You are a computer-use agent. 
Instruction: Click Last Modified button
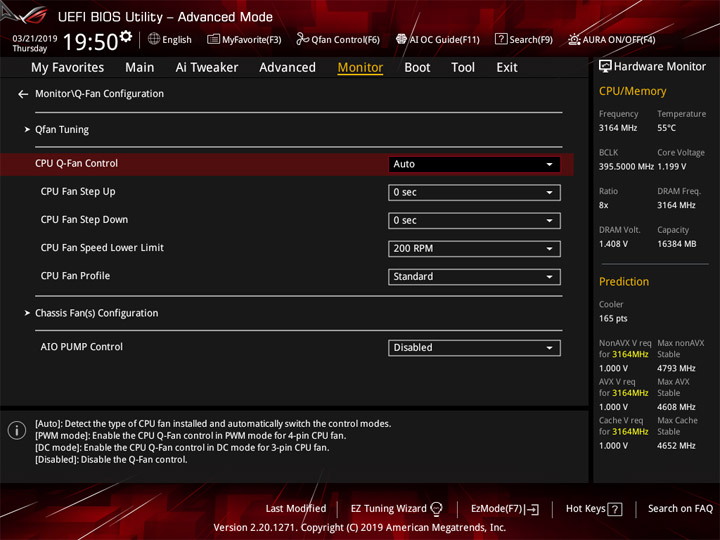[x=296, y=508]
